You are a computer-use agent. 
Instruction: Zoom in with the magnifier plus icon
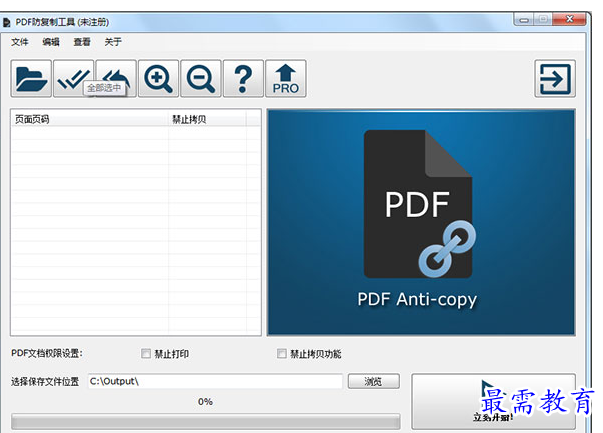click(x=158, y=78)
